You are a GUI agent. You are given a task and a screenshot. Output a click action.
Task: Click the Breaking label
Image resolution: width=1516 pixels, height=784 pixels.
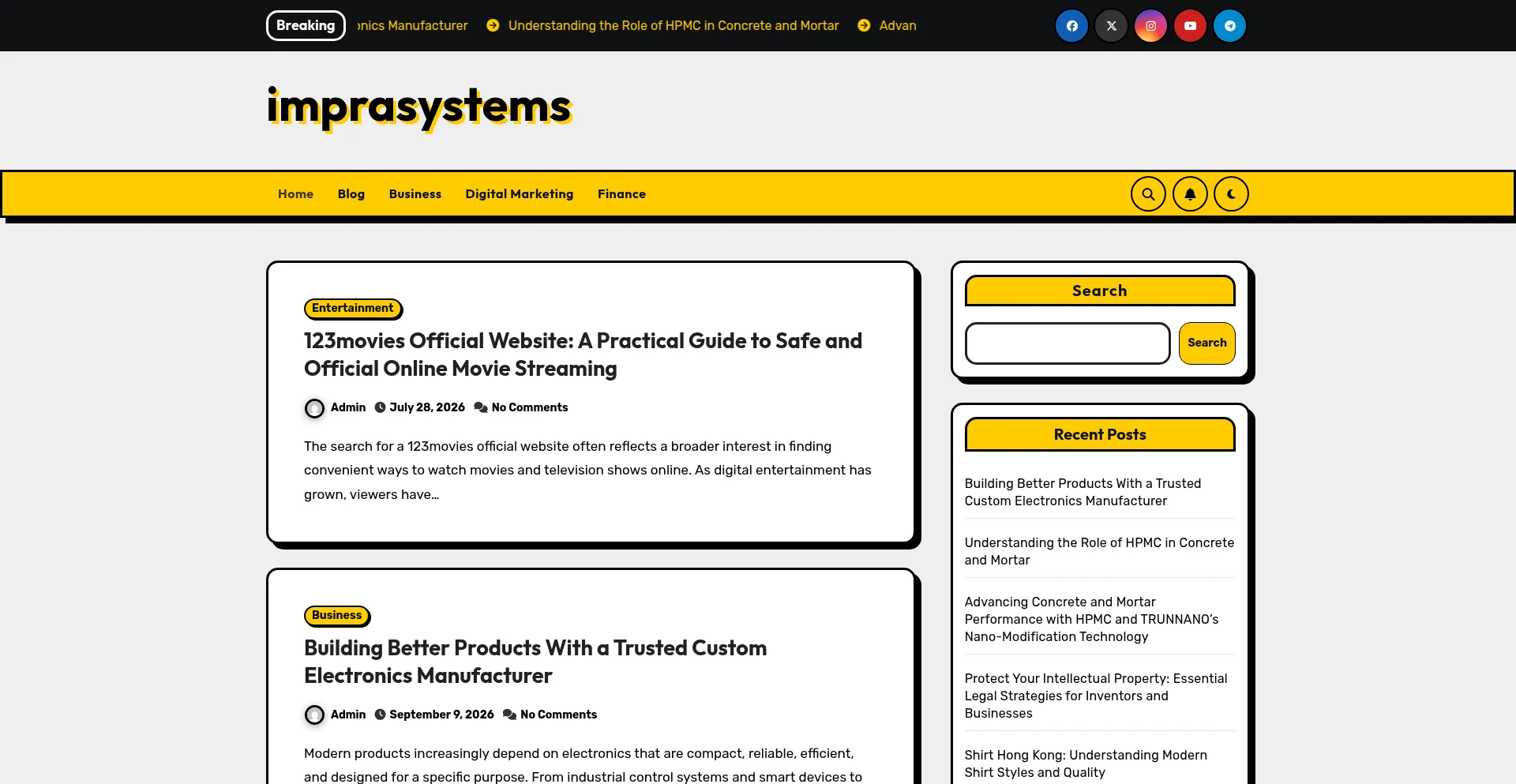[x=306, y=26]
